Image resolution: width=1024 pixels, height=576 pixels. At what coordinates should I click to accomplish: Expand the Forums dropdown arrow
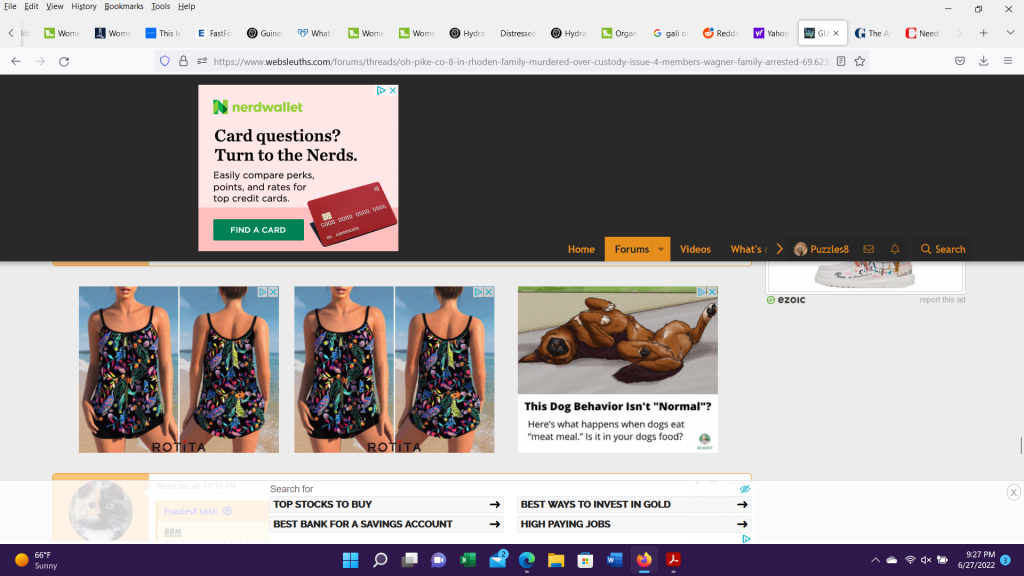pos(661,249)
